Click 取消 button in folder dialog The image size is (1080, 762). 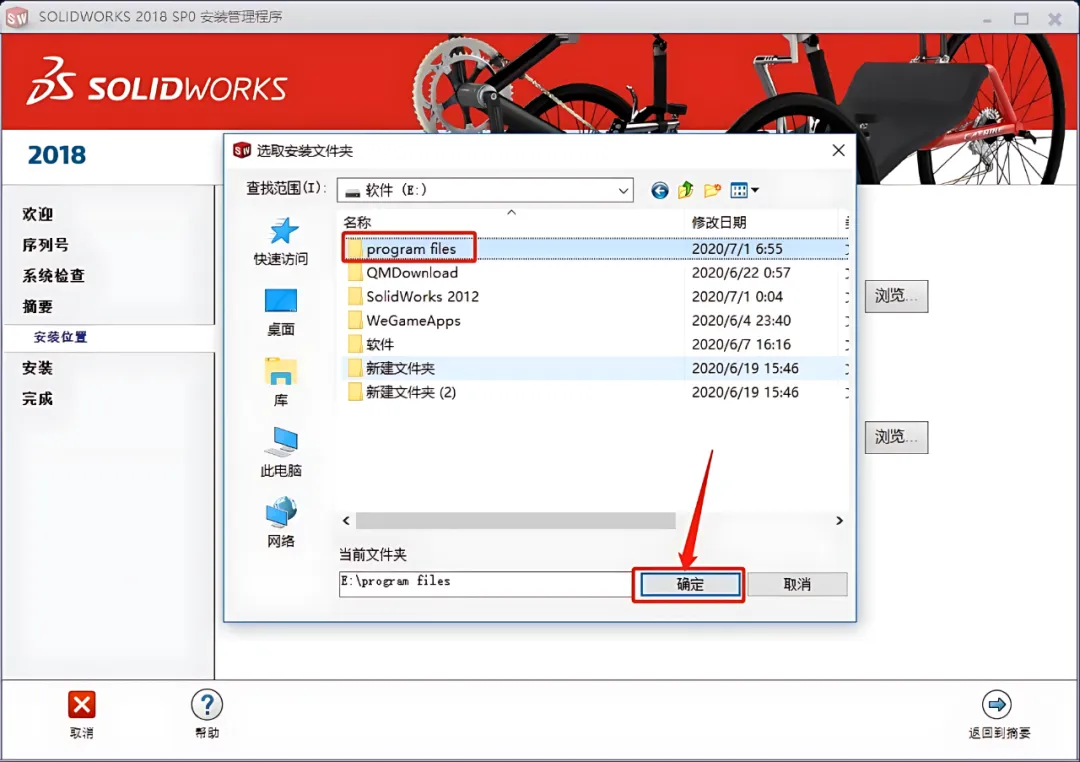pos(797,584)
